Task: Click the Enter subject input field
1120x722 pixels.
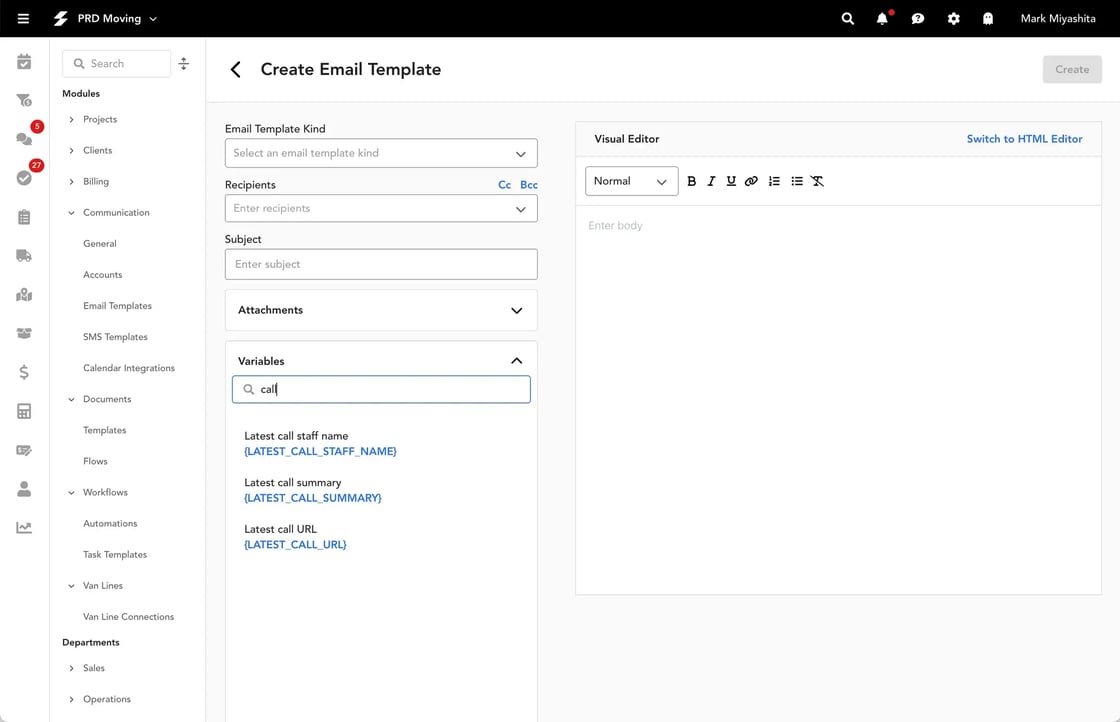Action: (x=381, y=263)
